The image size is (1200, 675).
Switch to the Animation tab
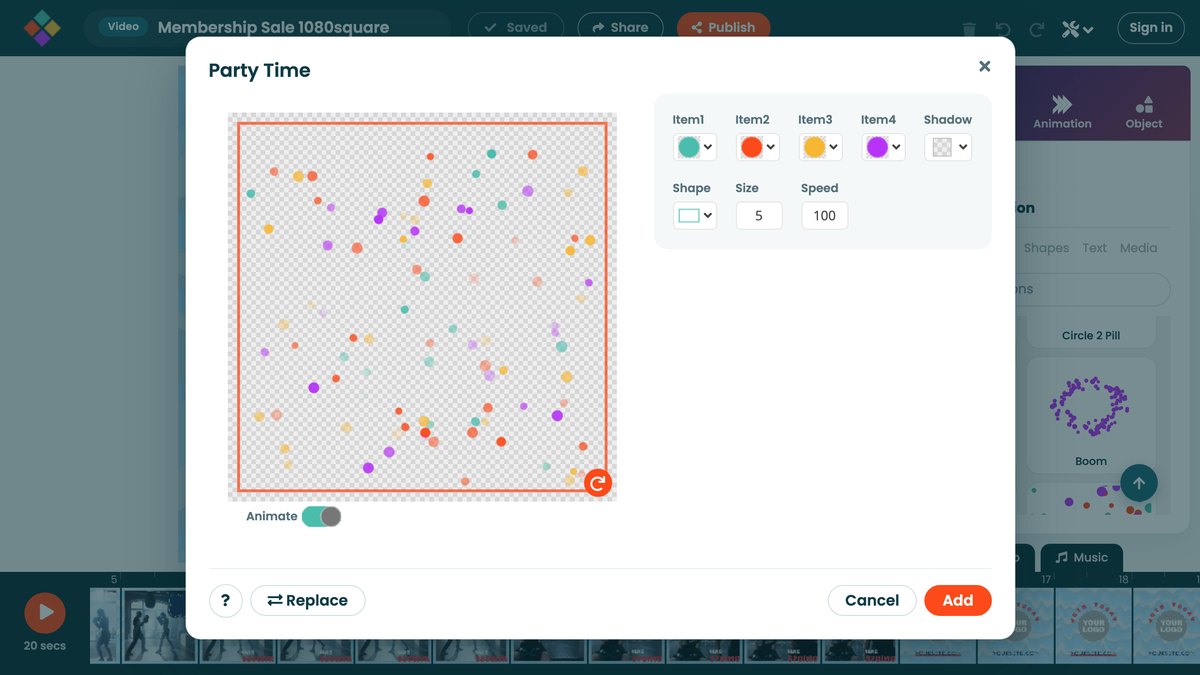tap(1062, 112)
